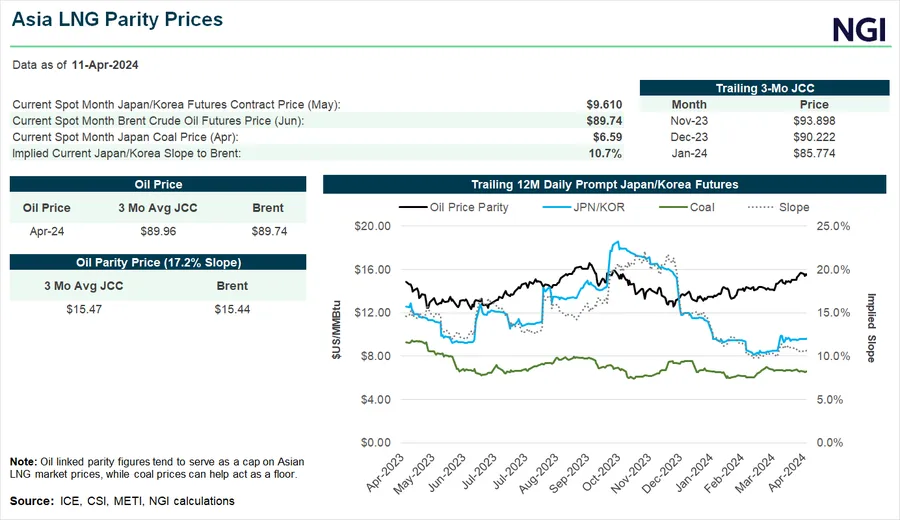Select the Trailing 3-Mo JCC table header
900x520 pixels.
(x=762, y=88)
